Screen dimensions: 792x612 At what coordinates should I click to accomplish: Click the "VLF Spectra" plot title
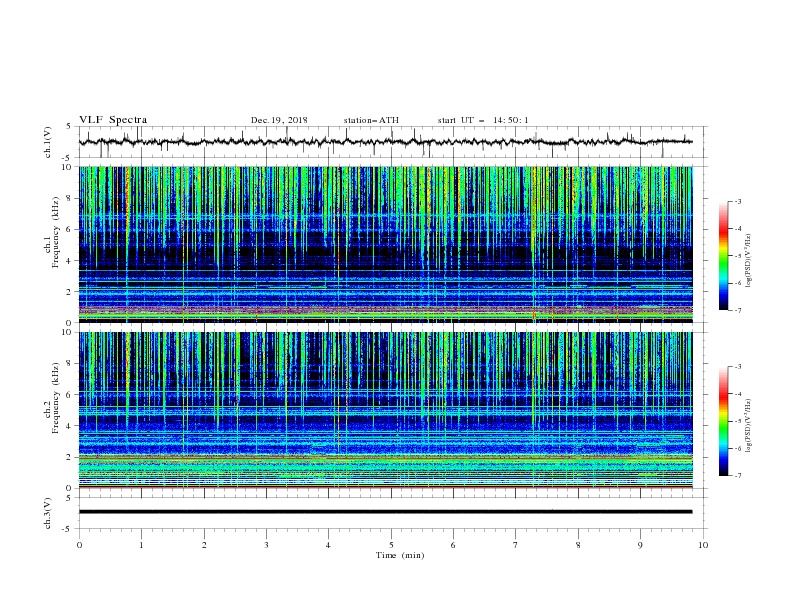113,120
